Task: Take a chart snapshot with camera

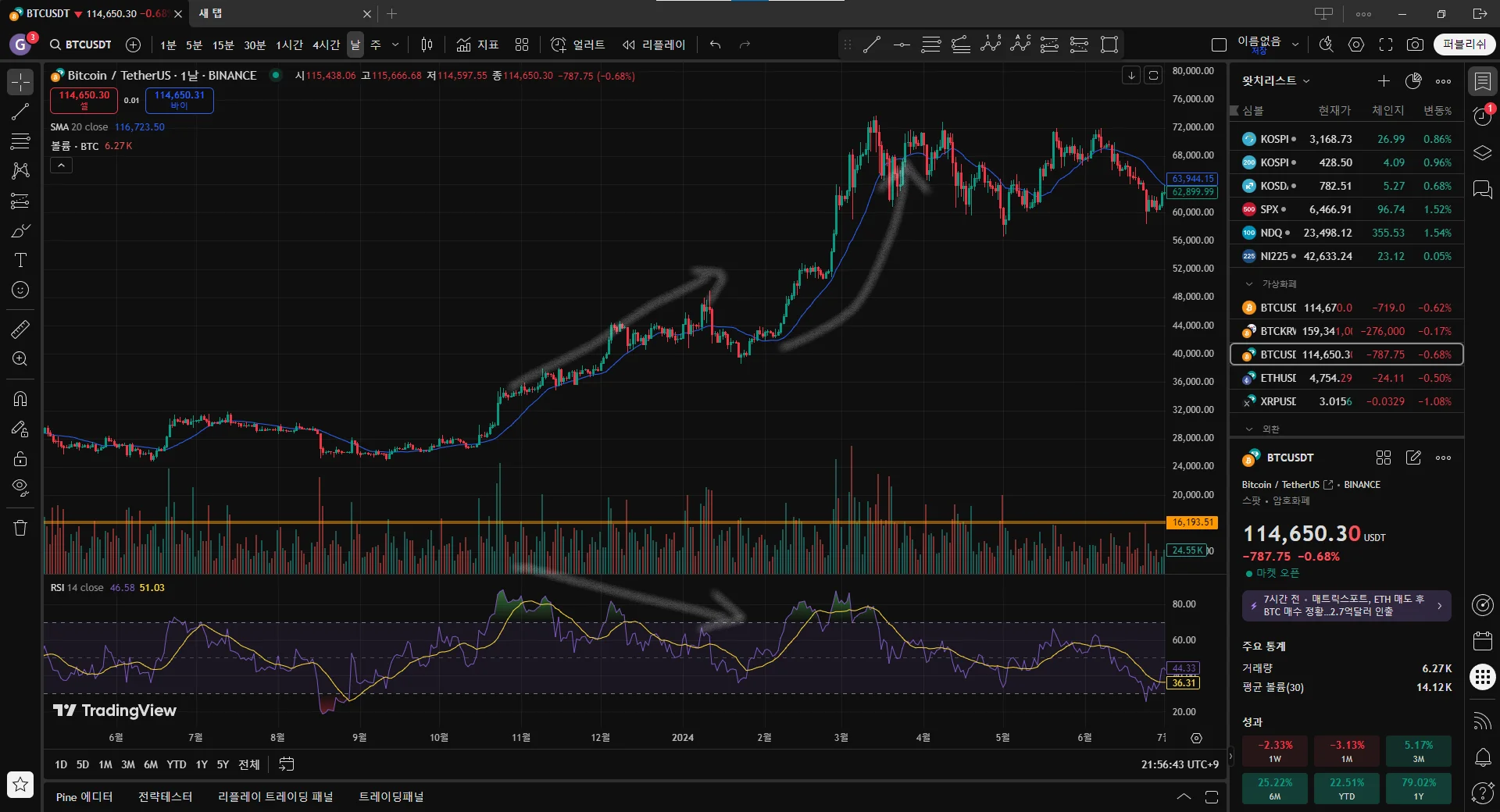Action: (x=1415, y=45)
